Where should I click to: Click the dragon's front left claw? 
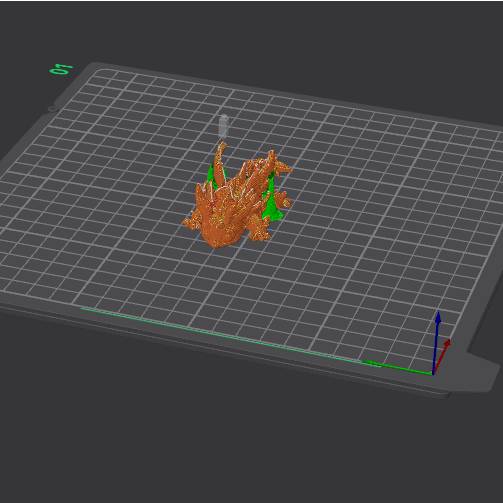click(x=188, y=223)
